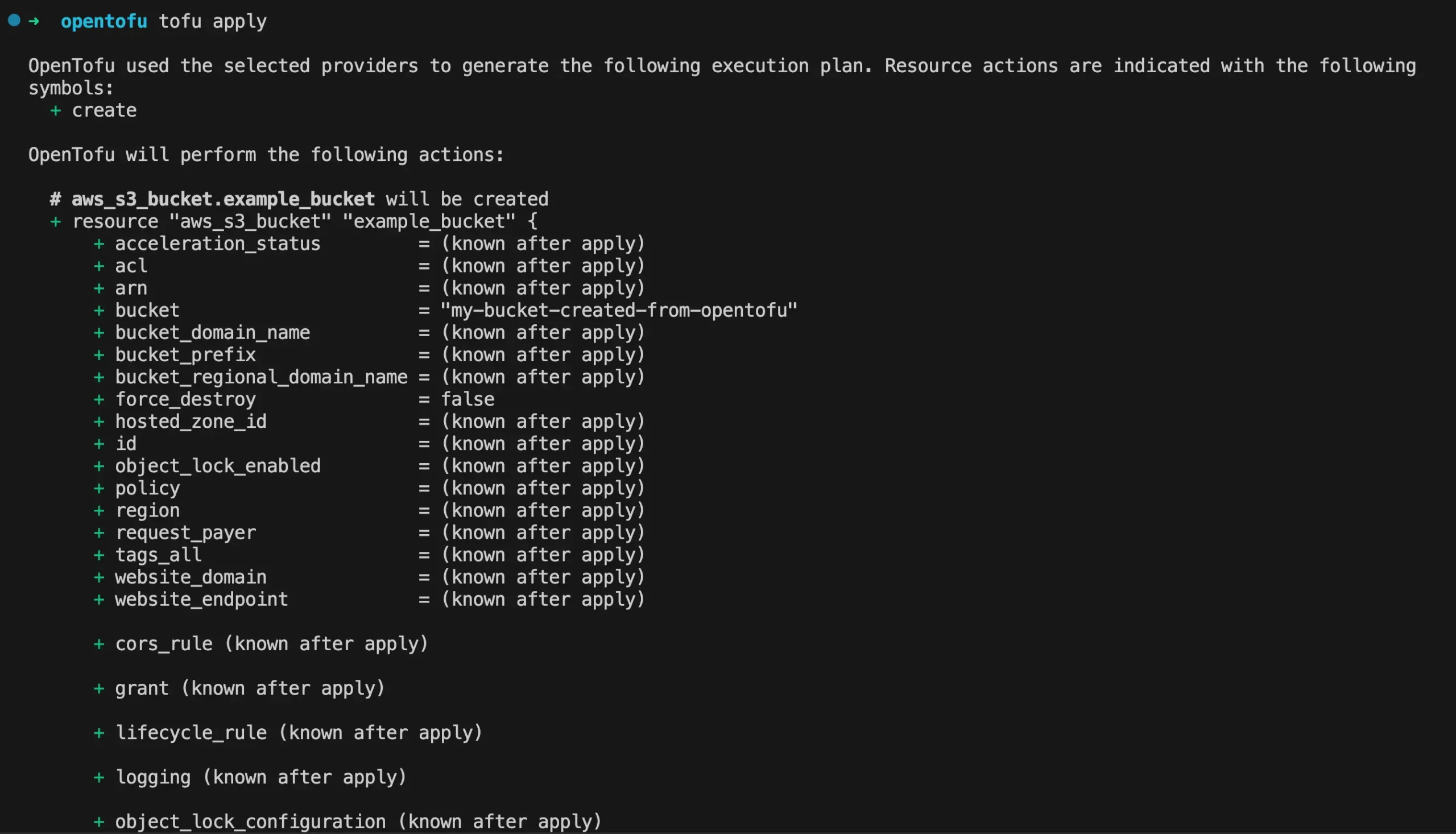Click the false value of force_destroy
Screen dimensions: 1456x834
pyautogui.click(x=468, y=399)
